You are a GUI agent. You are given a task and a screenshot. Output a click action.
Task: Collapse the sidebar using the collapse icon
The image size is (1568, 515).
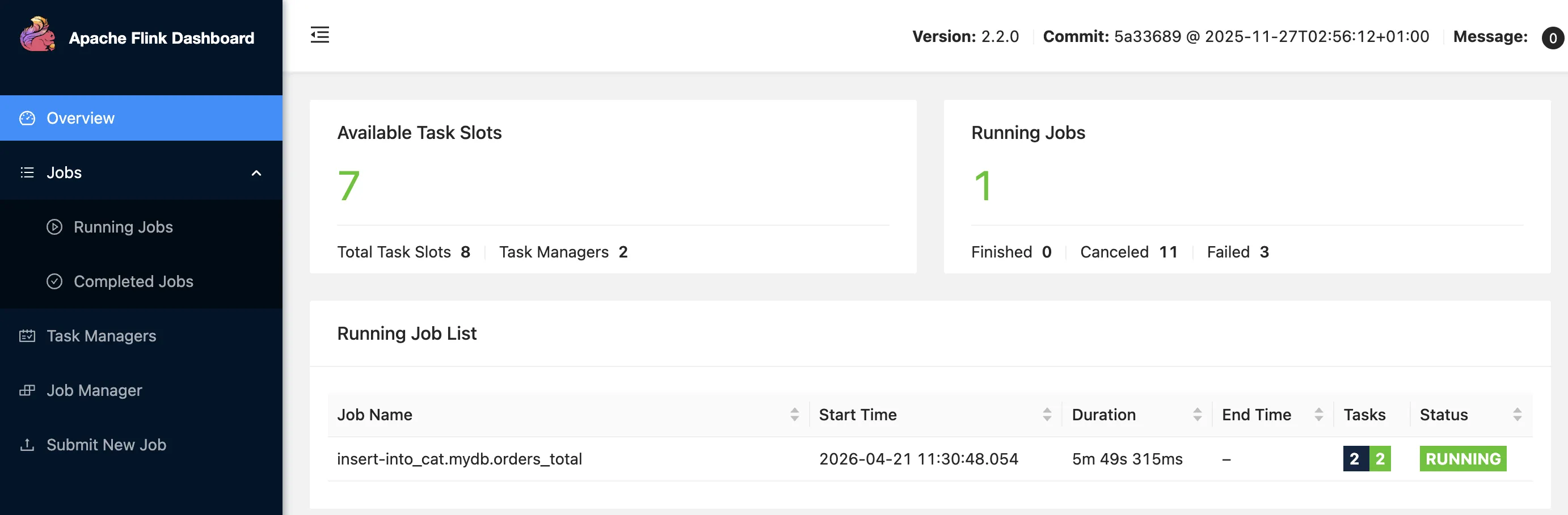[319, 35]
